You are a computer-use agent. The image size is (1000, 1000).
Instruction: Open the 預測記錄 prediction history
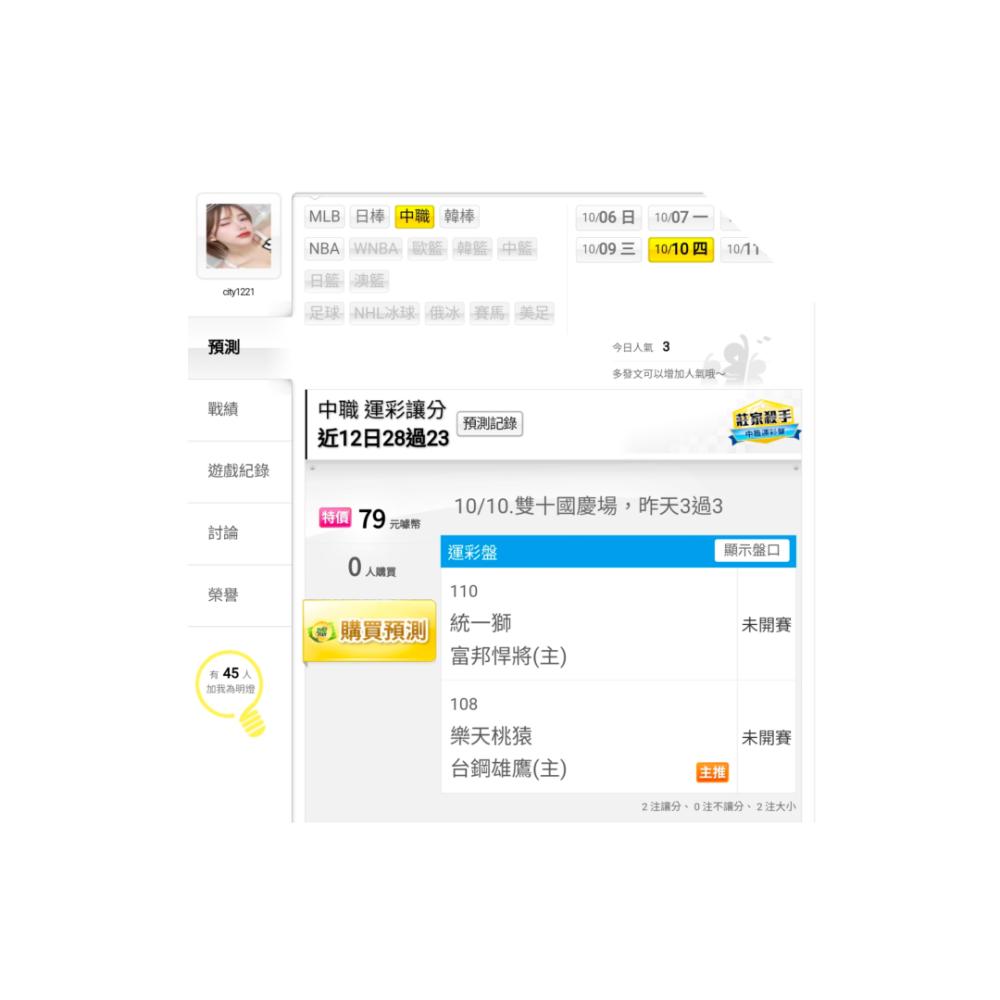coord(490,423)
